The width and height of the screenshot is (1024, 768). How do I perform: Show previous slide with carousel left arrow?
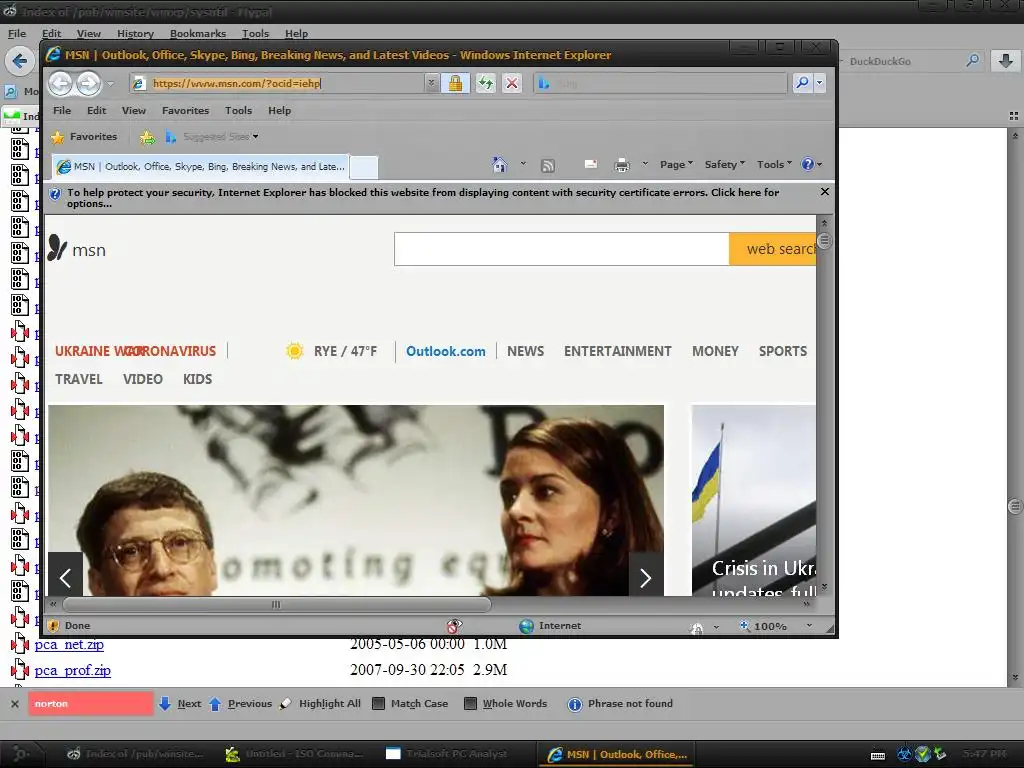pyautogui.click(x=65, y=577)
